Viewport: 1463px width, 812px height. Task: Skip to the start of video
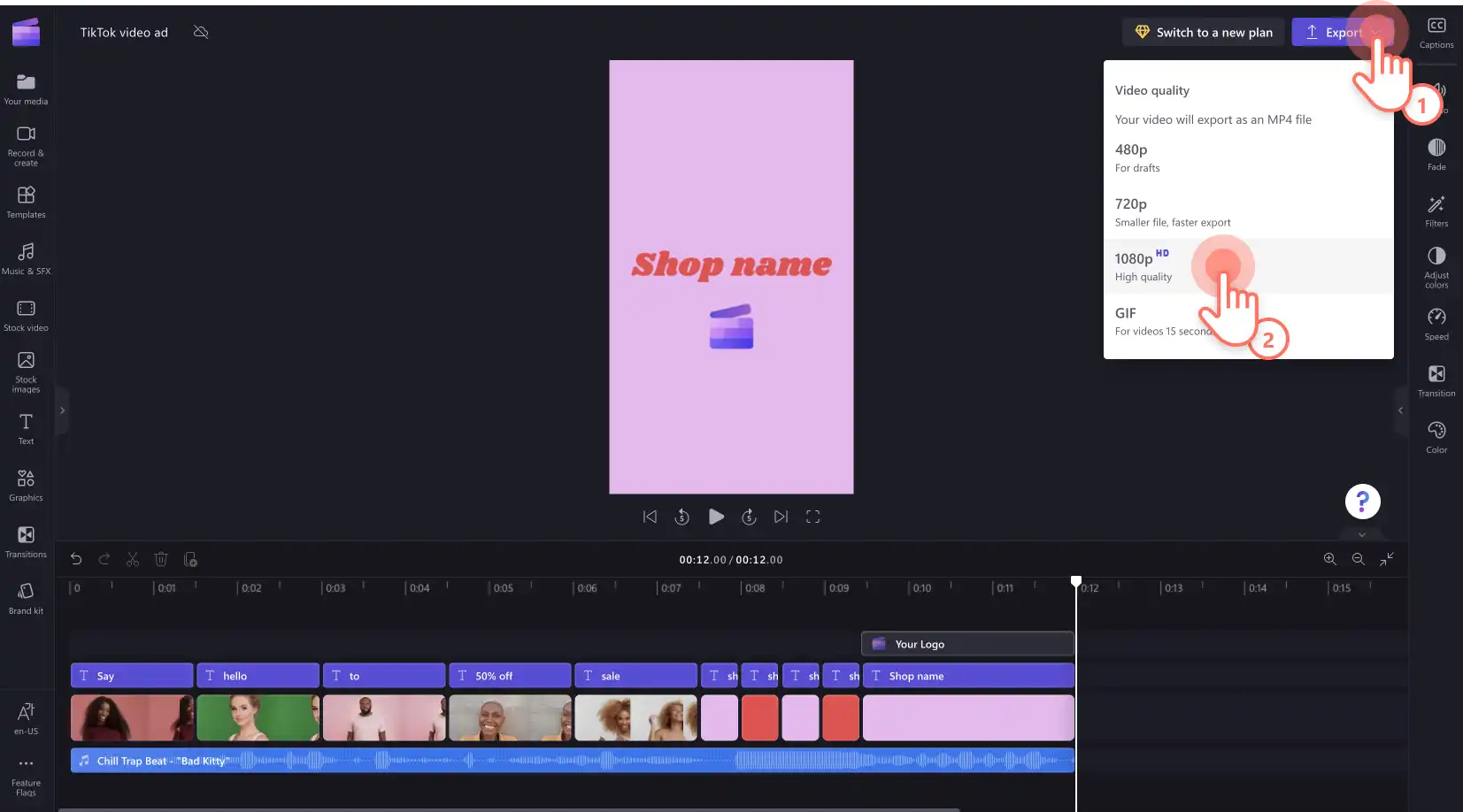click(650, 517)
